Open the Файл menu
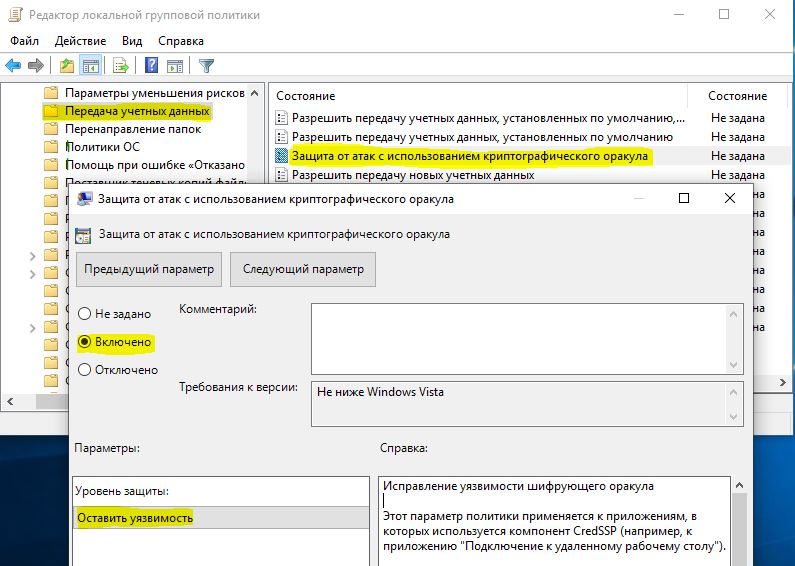Image resolution: width=795 pixels, height=566 pixels. tap(24, 41)
